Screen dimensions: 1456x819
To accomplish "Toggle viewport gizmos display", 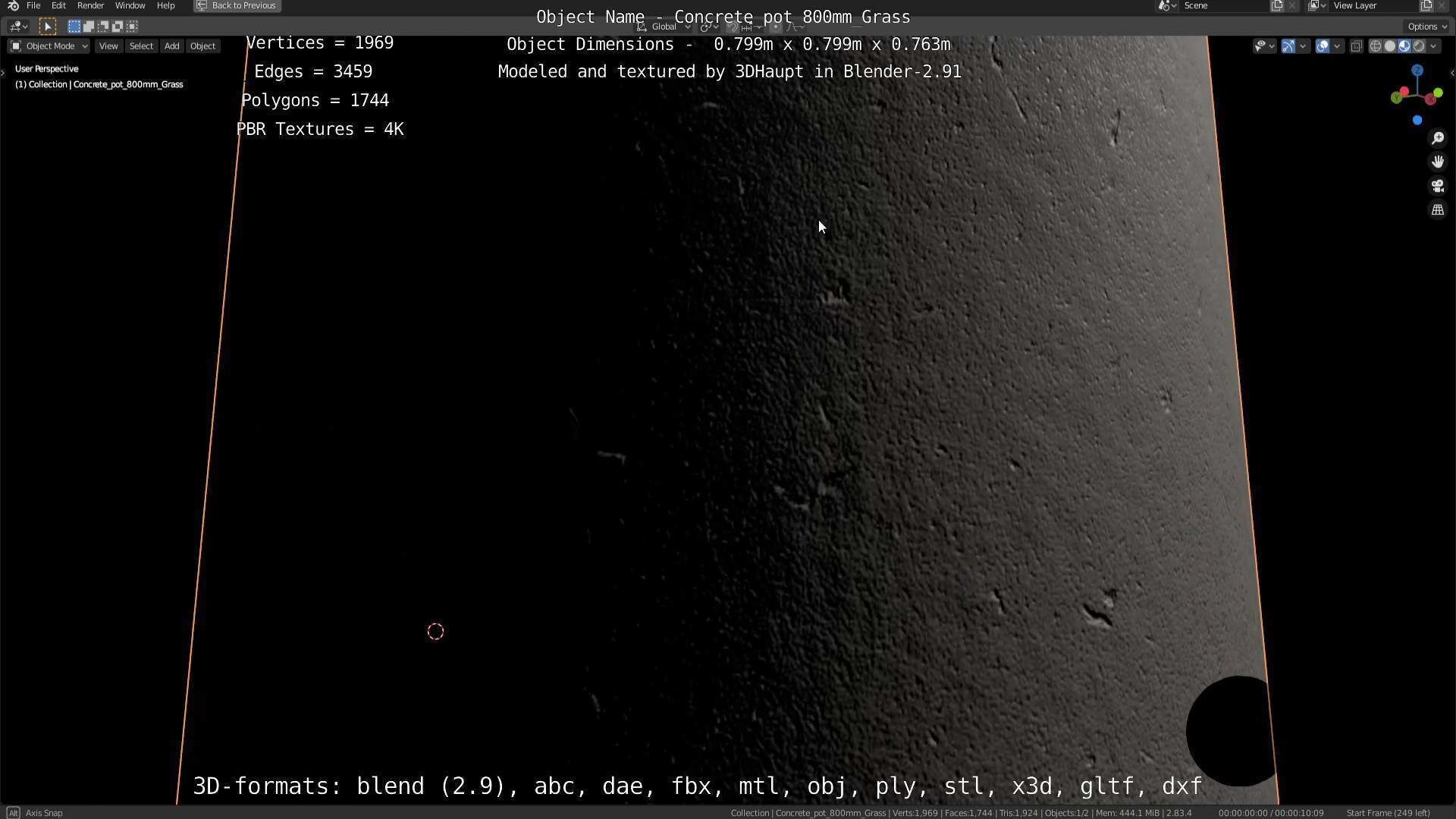I will click(x=1288, y=46).
